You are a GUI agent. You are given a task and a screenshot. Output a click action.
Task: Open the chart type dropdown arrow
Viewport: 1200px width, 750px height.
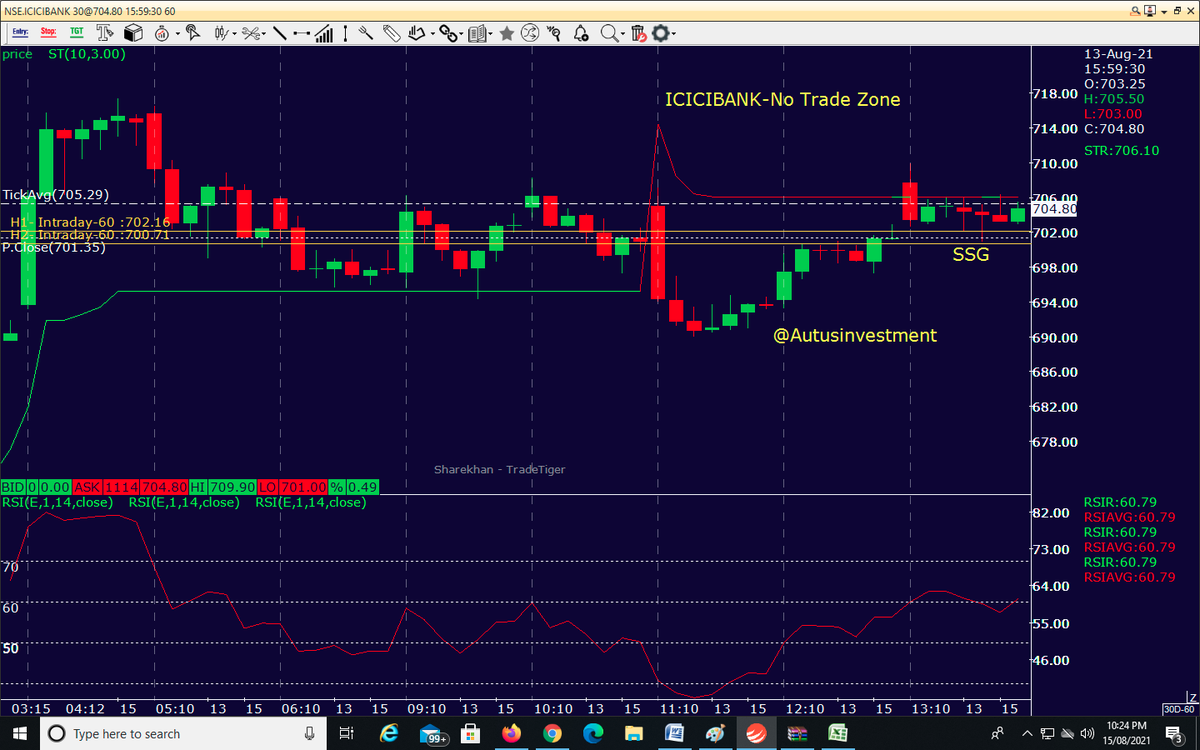[x=235, y=34]
